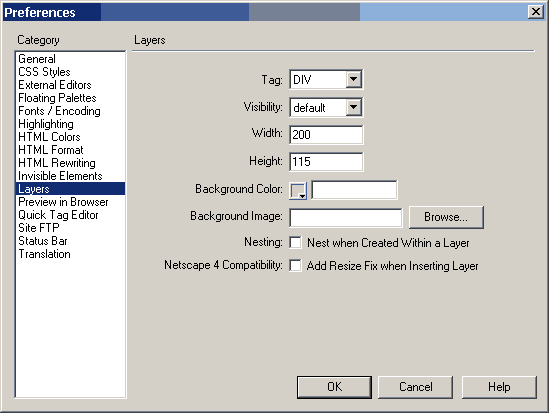This screenshot has width=549, height=413.
Task: Open Help for preferences
Action: click(499, 387)
